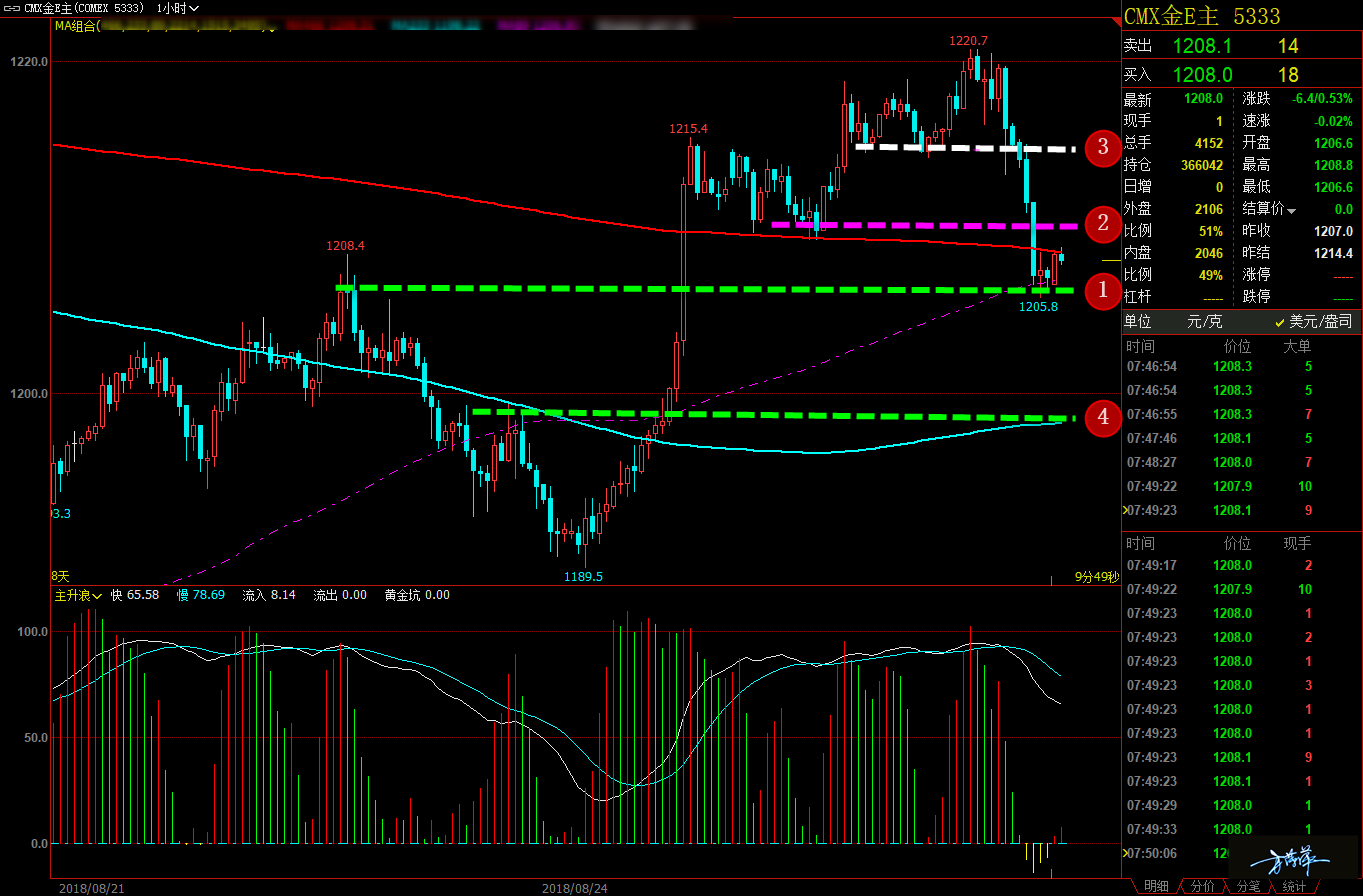Screen dimensions: 1363x896
Task: Click the 2018/08/21 date marker
Action: click(x=91, y=887)
